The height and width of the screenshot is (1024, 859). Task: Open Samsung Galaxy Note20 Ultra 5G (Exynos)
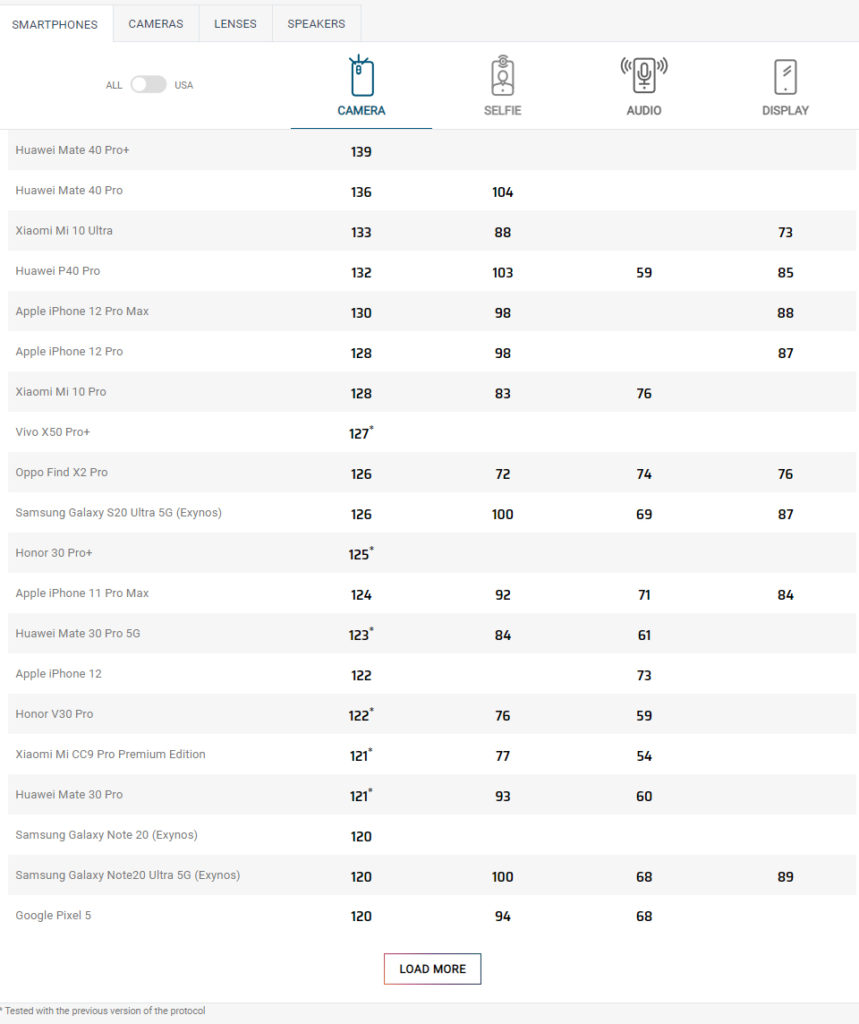click(128, 875)
